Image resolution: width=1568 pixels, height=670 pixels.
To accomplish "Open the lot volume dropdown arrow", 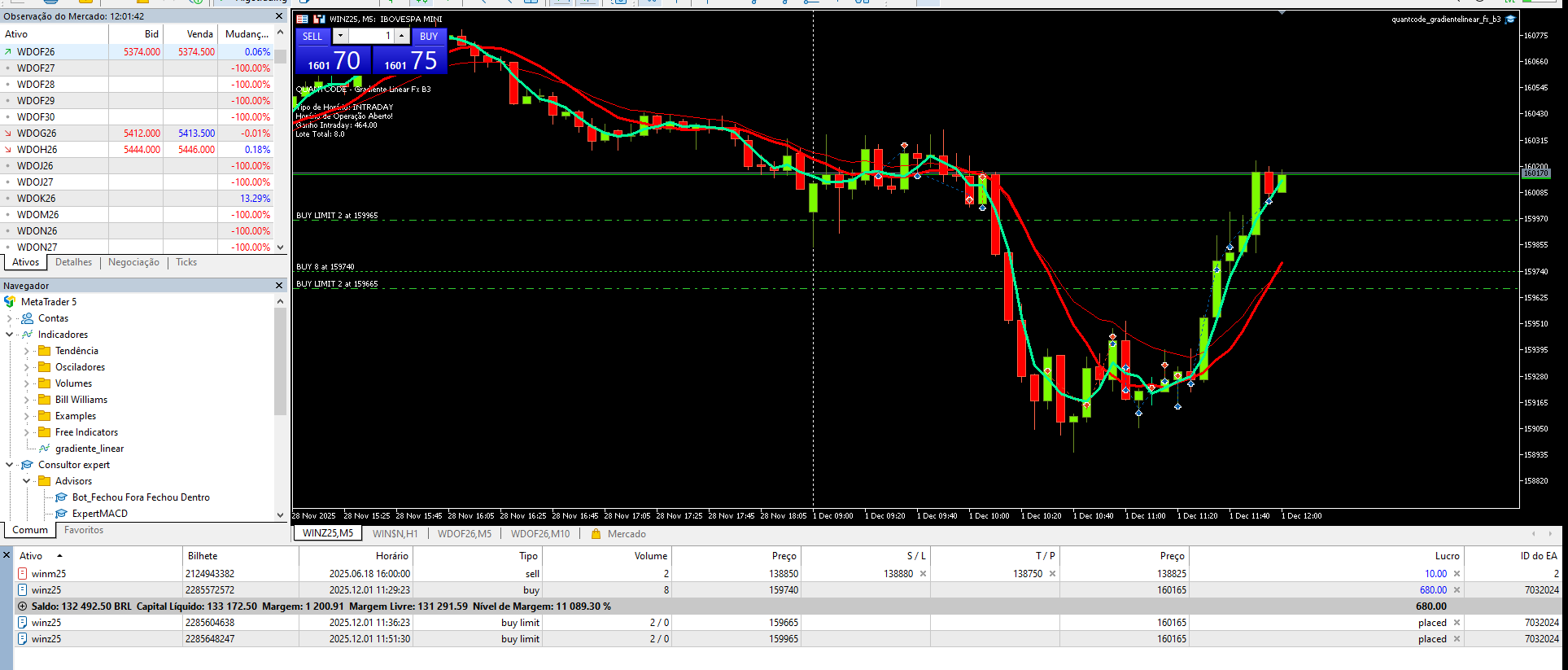I will [x=340, y=36].
